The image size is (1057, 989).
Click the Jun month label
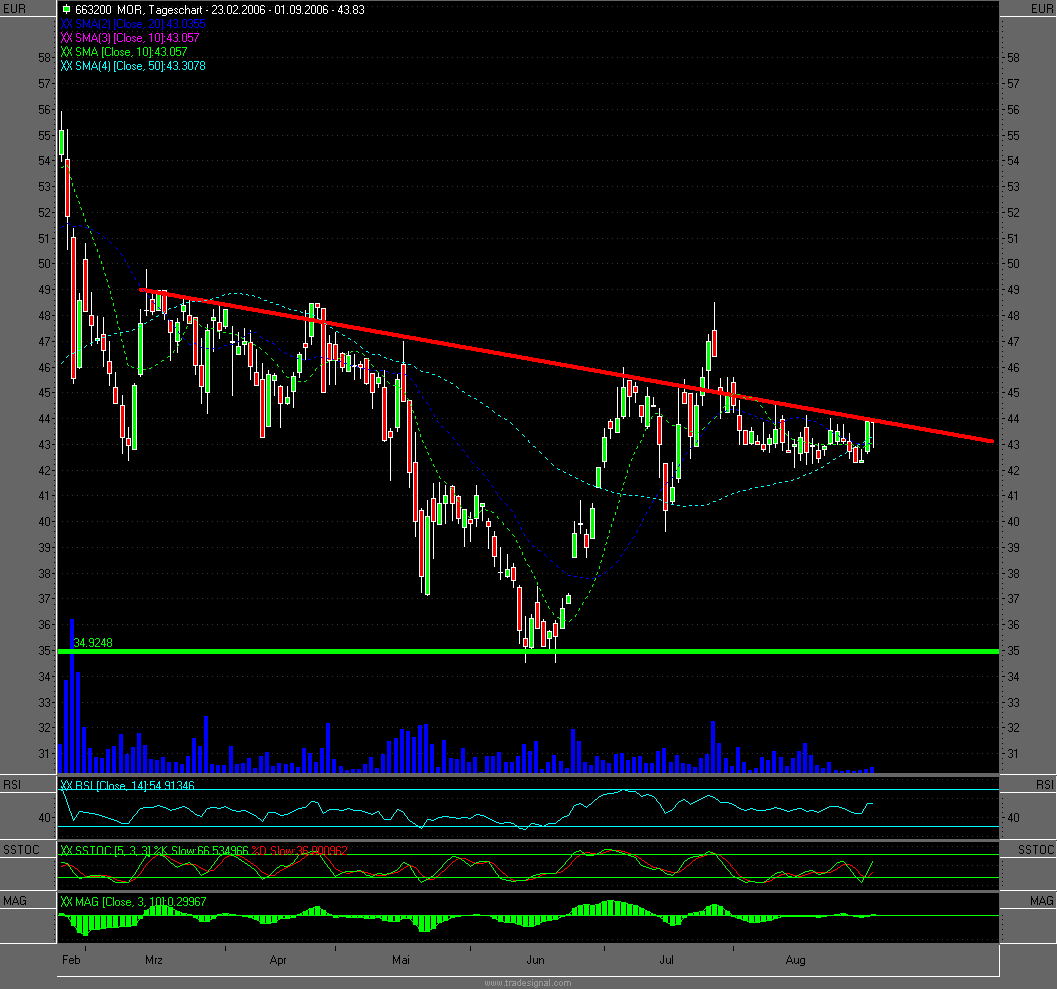pos(536,959)
